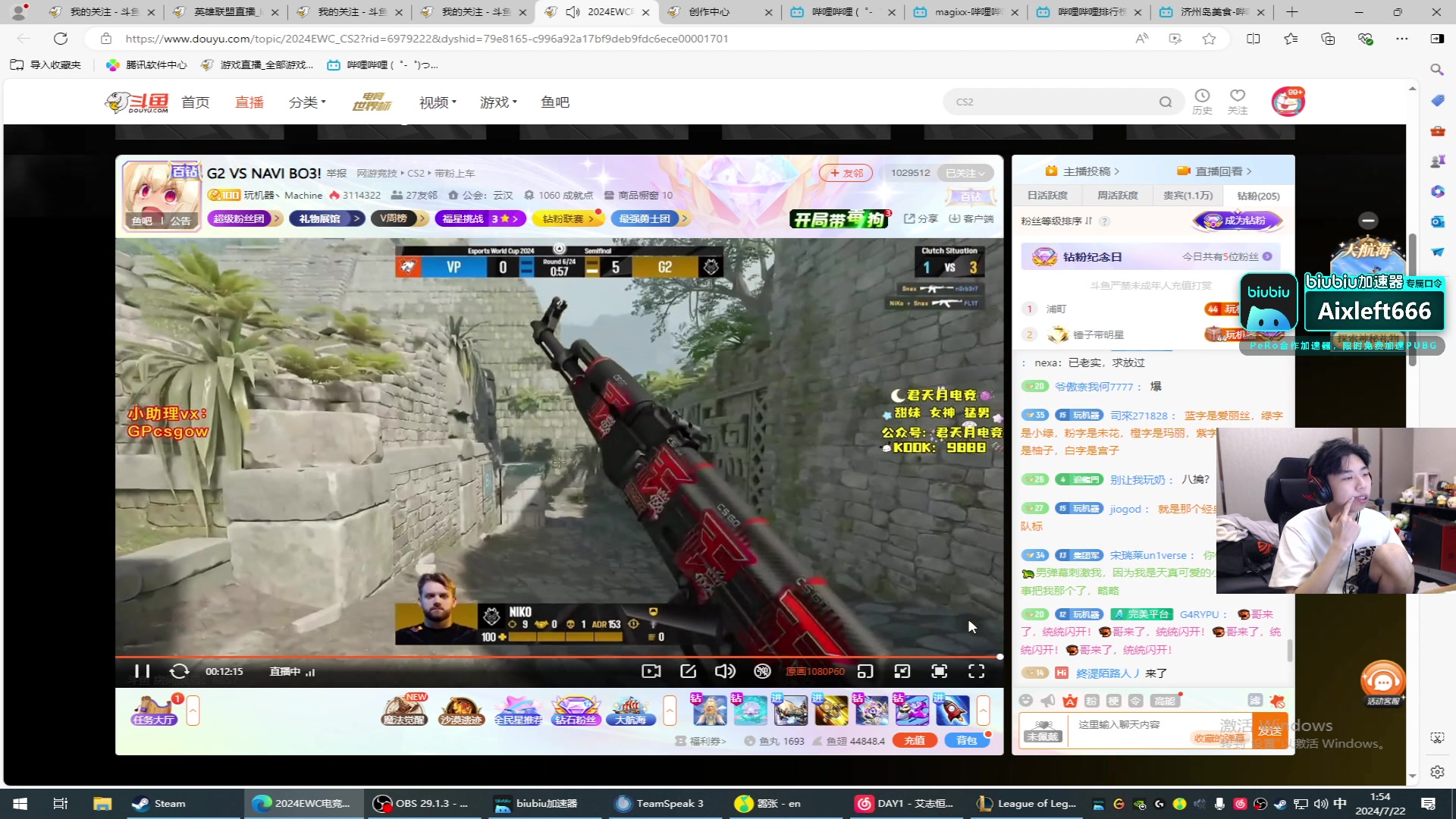Open the 直播回看 replay link
Viewport: 1456px width, 819px height.
1214,171
